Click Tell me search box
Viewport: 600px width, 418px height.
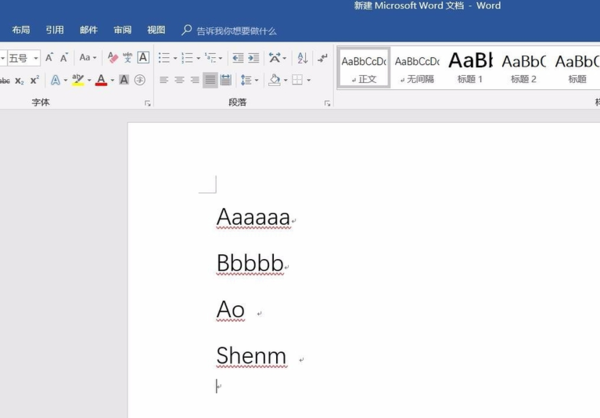(230, 31)
